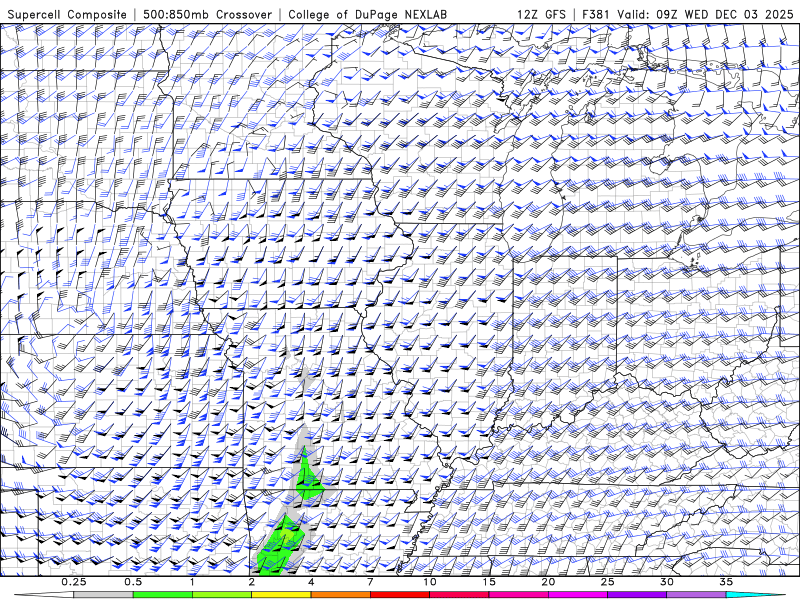
Task: Select the legend value 10
Action: pyautogui.click(x=430, y=582)
